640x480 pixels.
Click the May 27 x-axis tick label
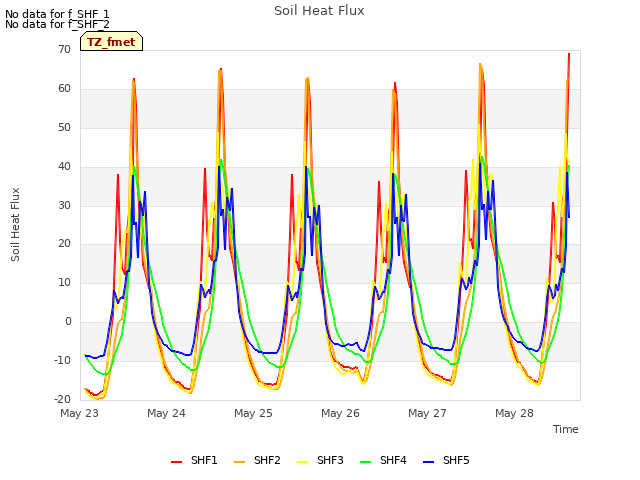coord(427,413)
